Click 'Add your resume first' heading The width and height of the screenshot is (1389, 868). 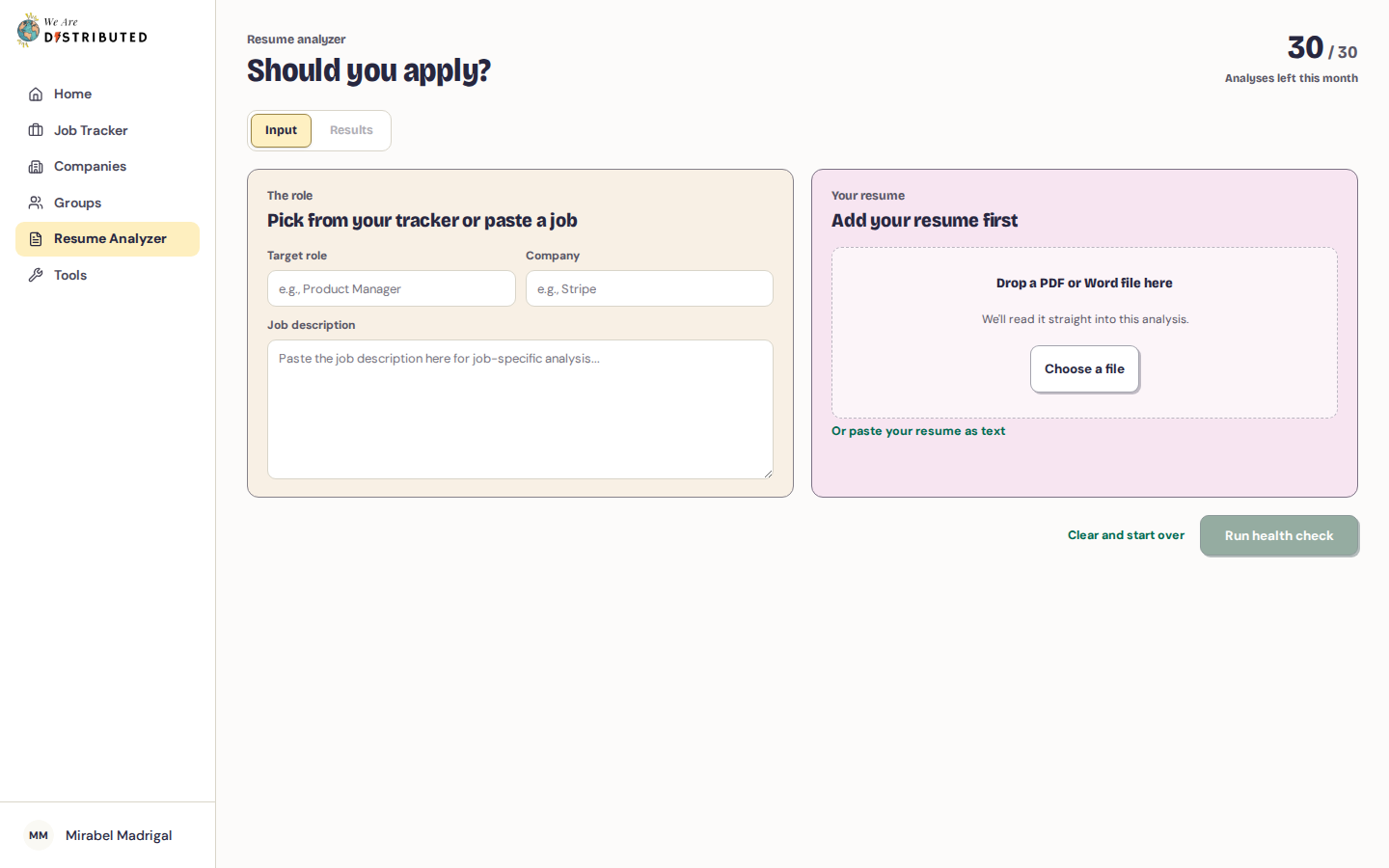click(x=924, y=221)
